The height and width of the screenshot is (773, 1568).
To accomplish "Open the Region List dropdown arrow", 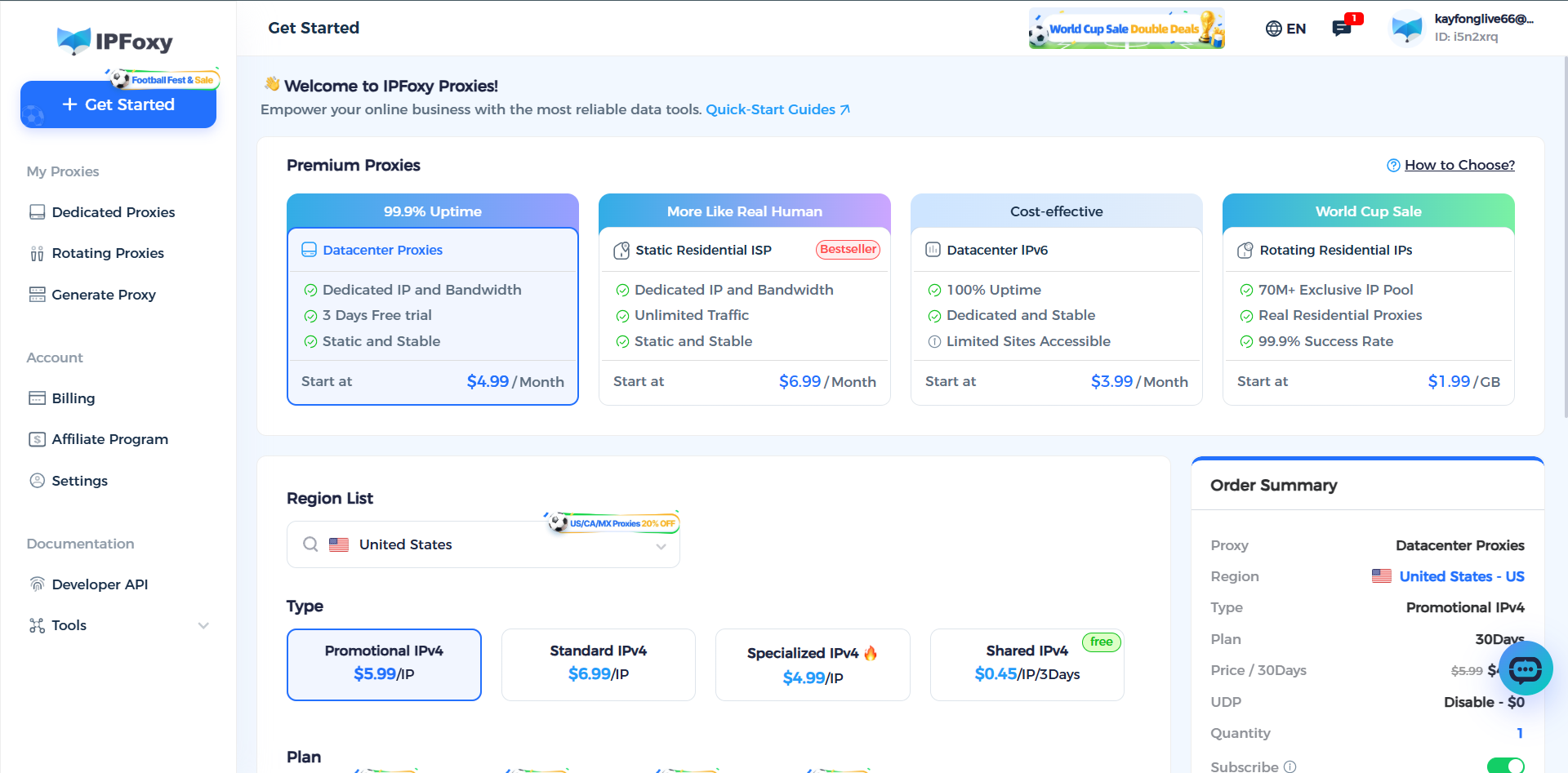I will [x=661, y=546].
